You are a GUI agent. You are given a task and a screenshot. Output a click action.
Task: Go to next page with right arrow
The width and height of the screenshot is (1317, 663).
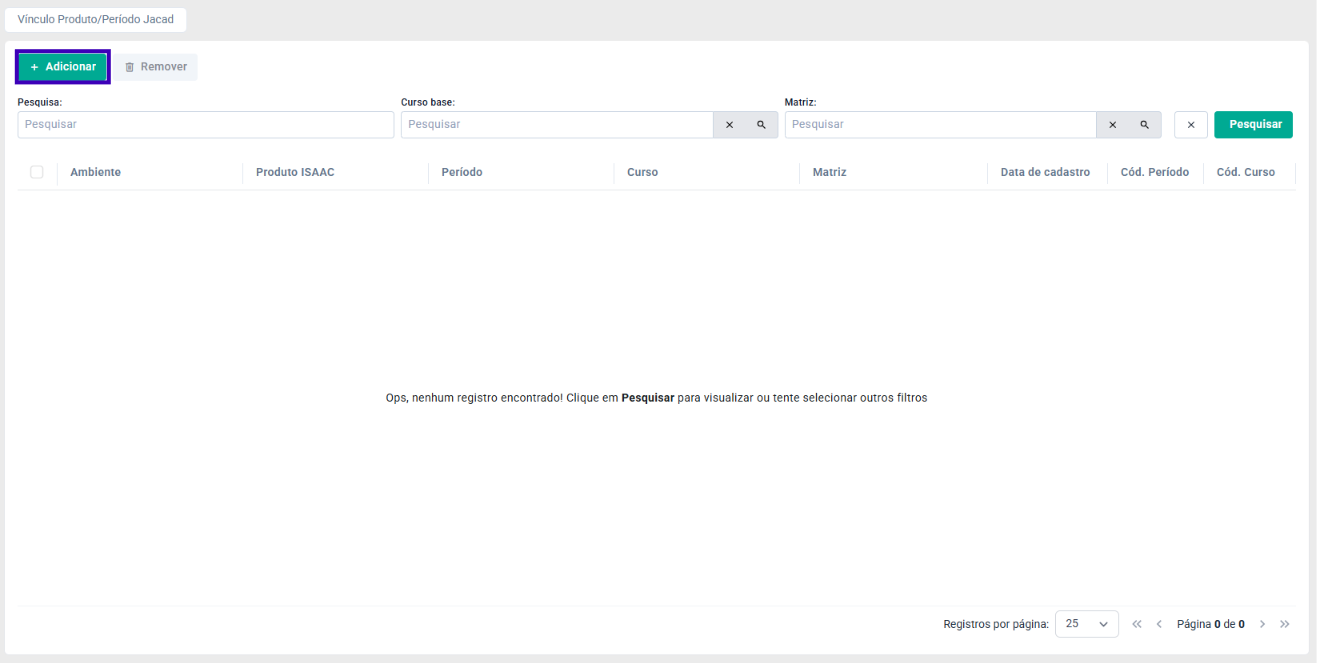click(x=1263, y=624)
